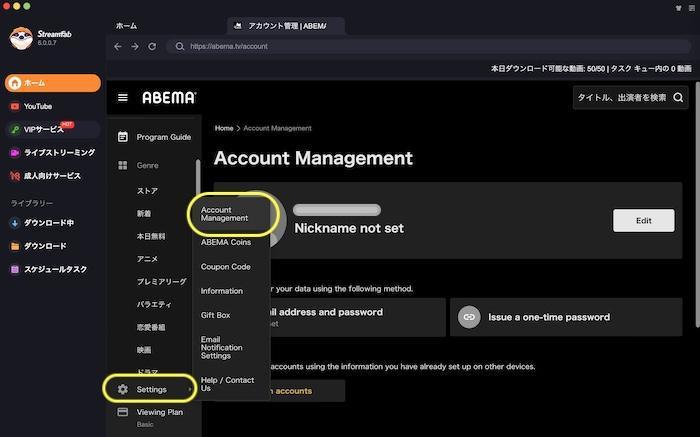Viewport: 700px width, 437px height.
Task: Click the top-right menu icon in title bar
Action: click(692, 8)
